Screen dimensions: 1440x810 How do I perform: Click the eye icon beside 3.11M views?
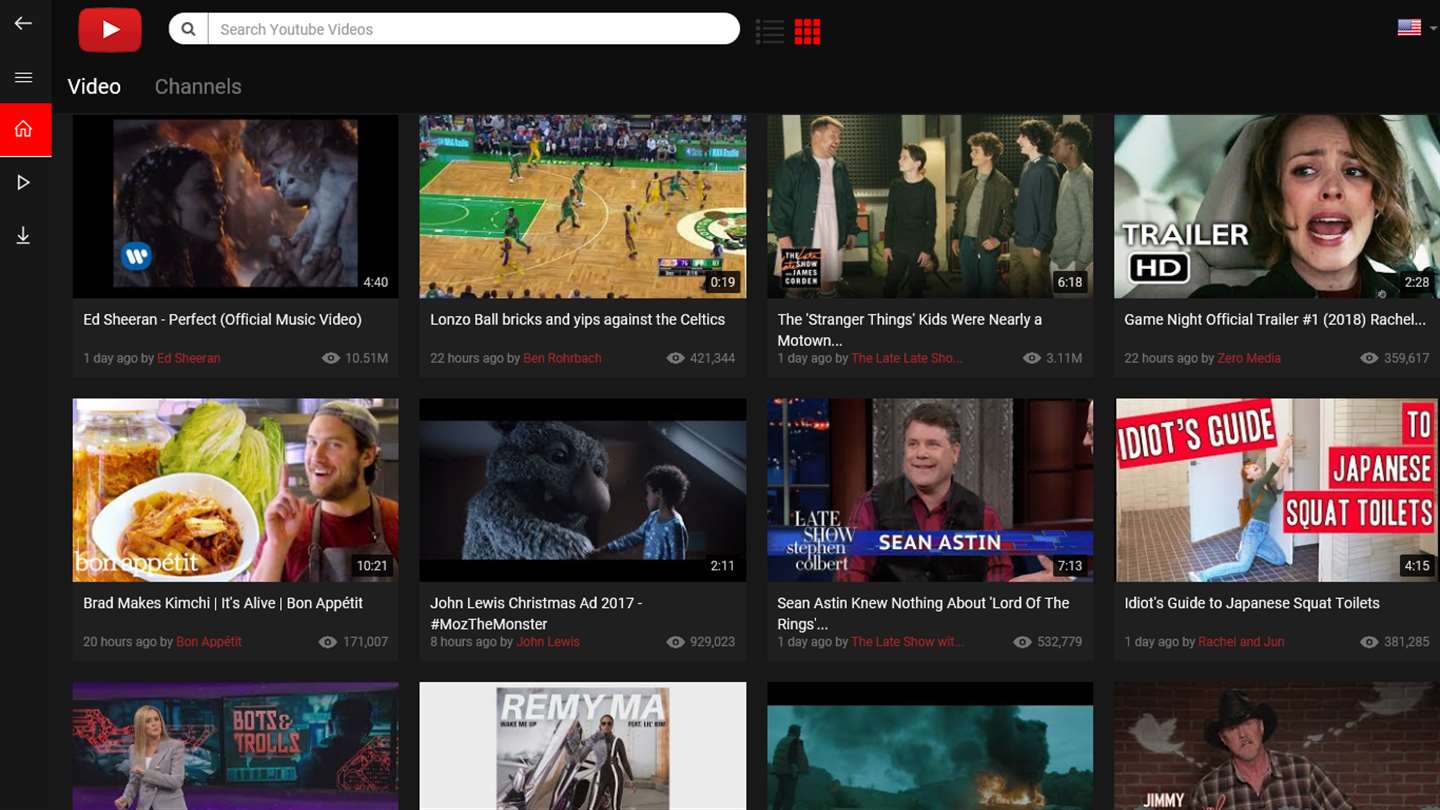point(1032,358)
